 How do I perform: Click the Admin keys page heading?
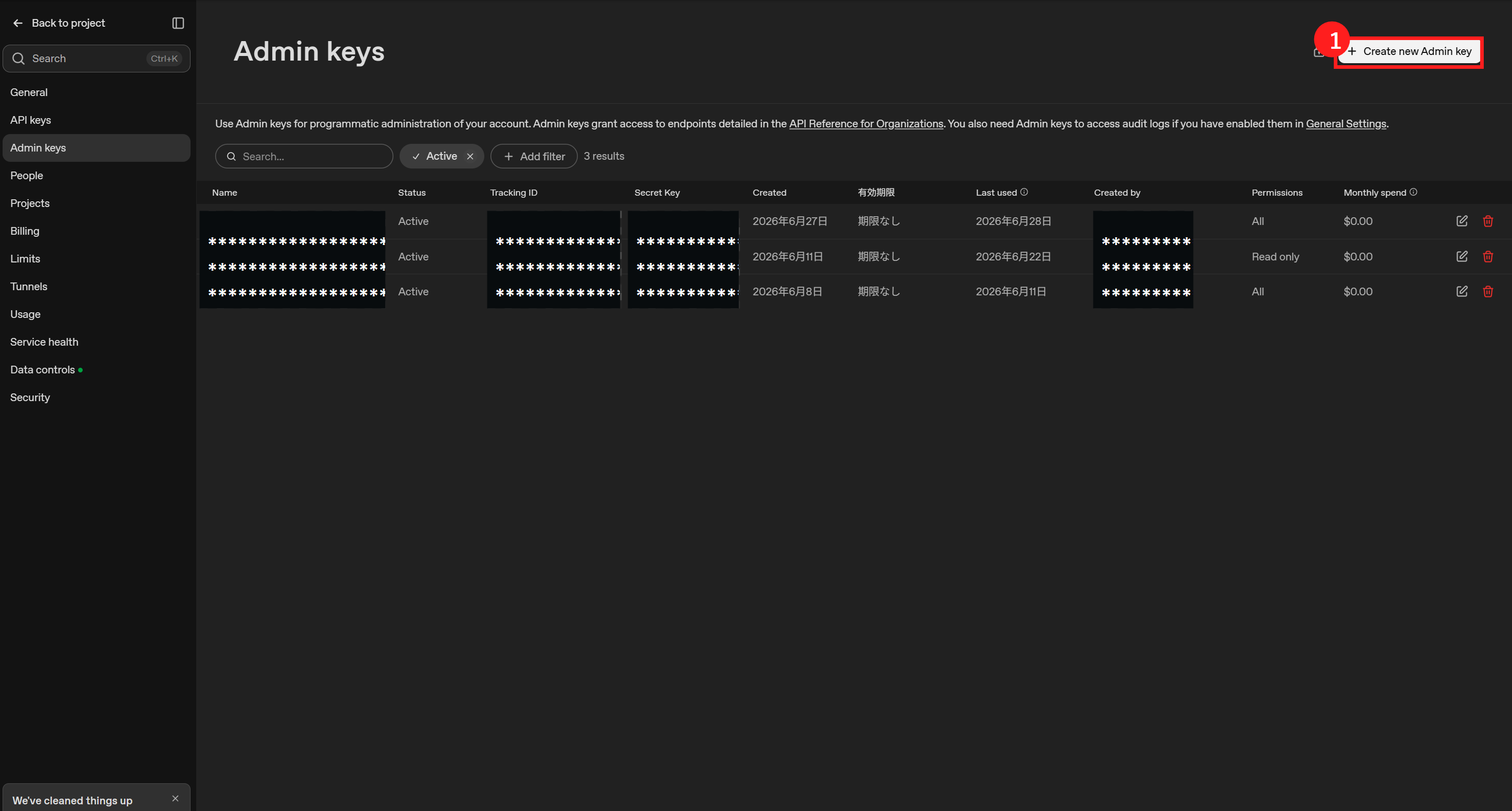coord(309,51)
